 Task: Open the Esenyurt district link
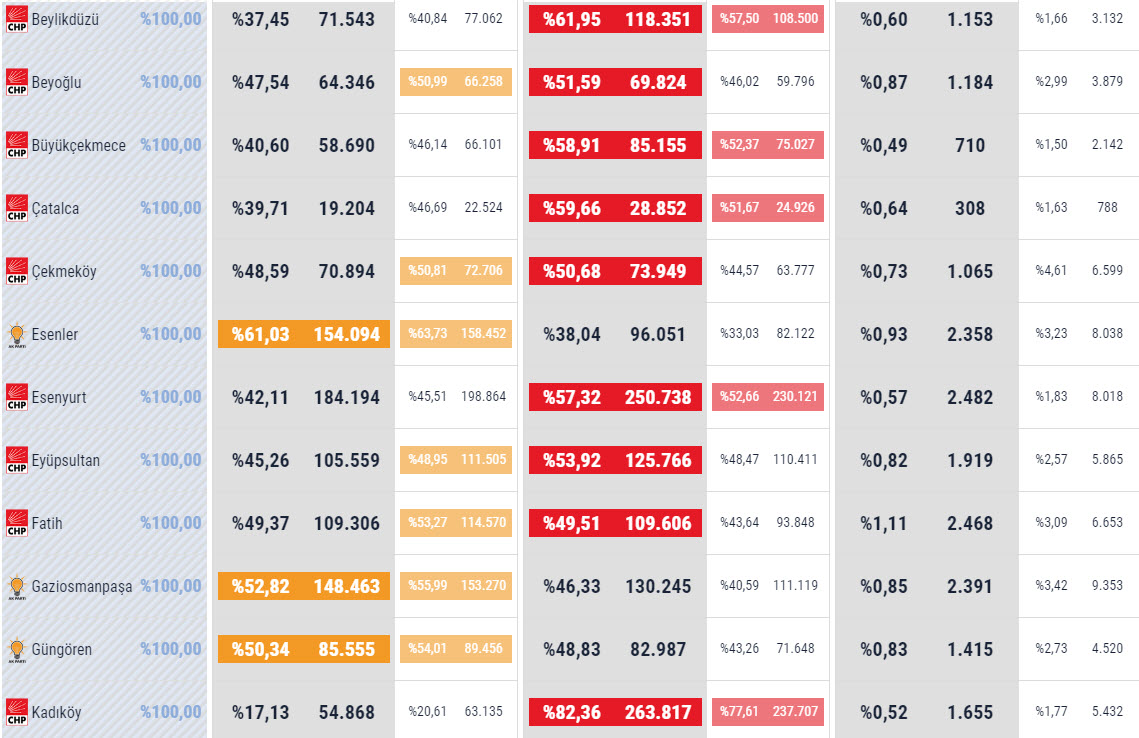coord(59,397)
